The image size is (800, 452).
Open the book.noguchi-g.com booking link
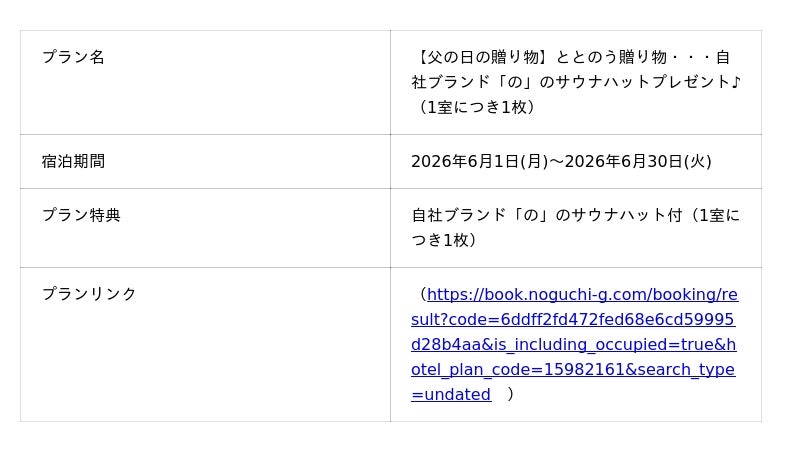pyautogui.click(x=581, y=294)
